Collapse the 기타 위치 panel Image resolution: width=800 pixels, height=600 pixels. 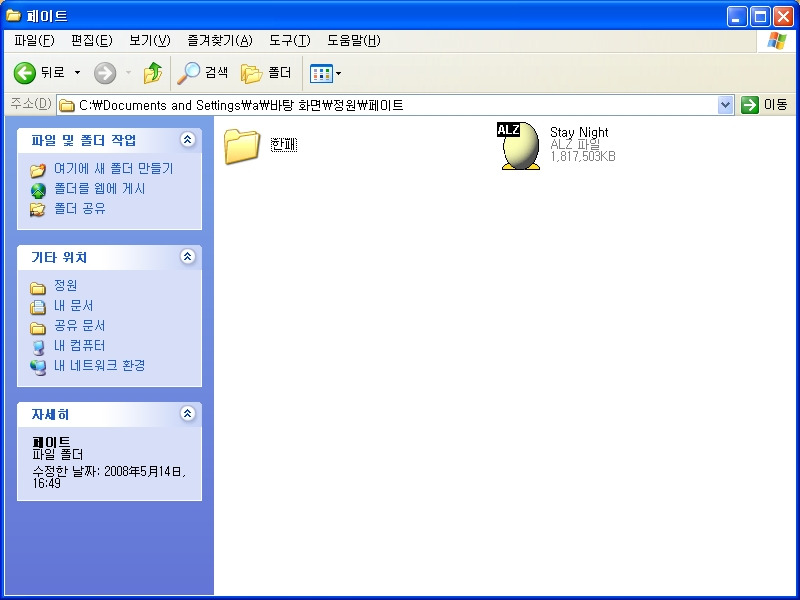pos(187,257)
